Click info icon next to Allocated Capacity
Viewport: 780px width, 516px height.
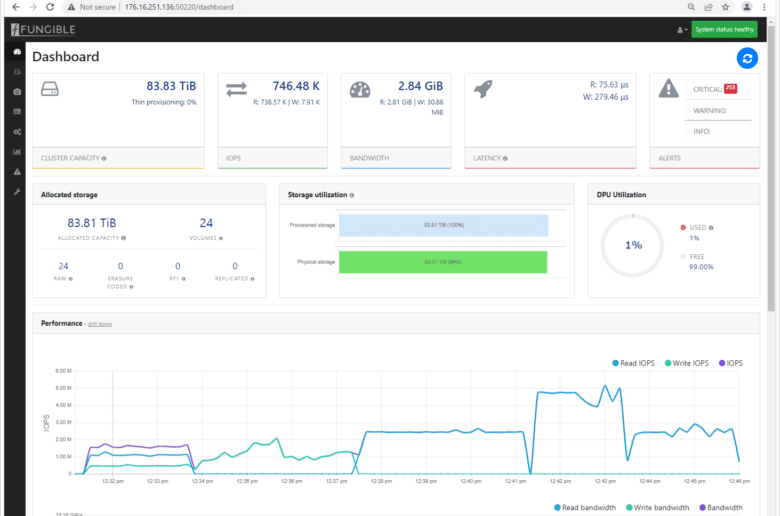[x=123, y=238]
